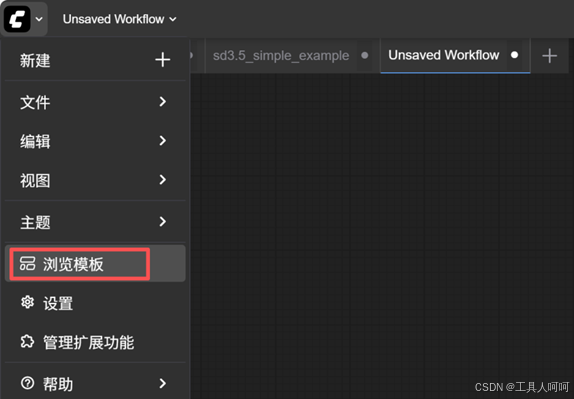Expand the 编辑 chevron arrow
The image size is (574, 399).
(x=163, y=141)
